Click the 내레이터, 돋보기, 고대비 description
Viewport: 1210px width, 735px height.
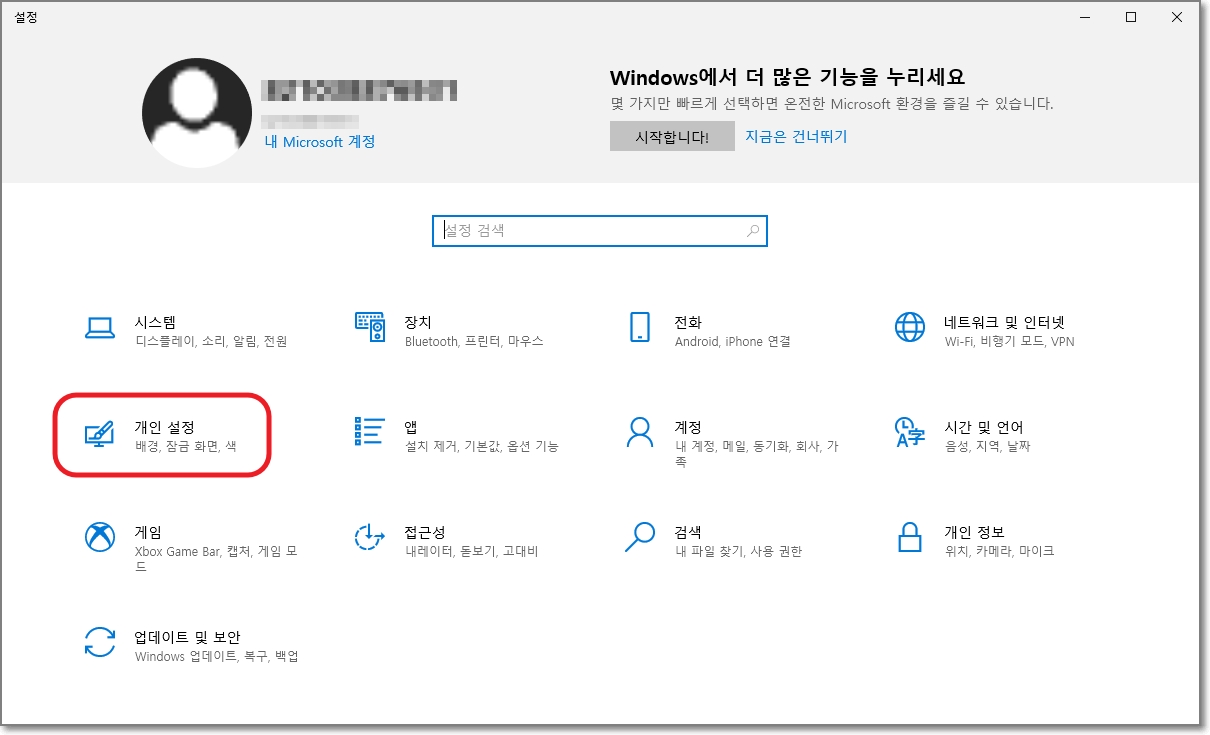pos(472,552)
